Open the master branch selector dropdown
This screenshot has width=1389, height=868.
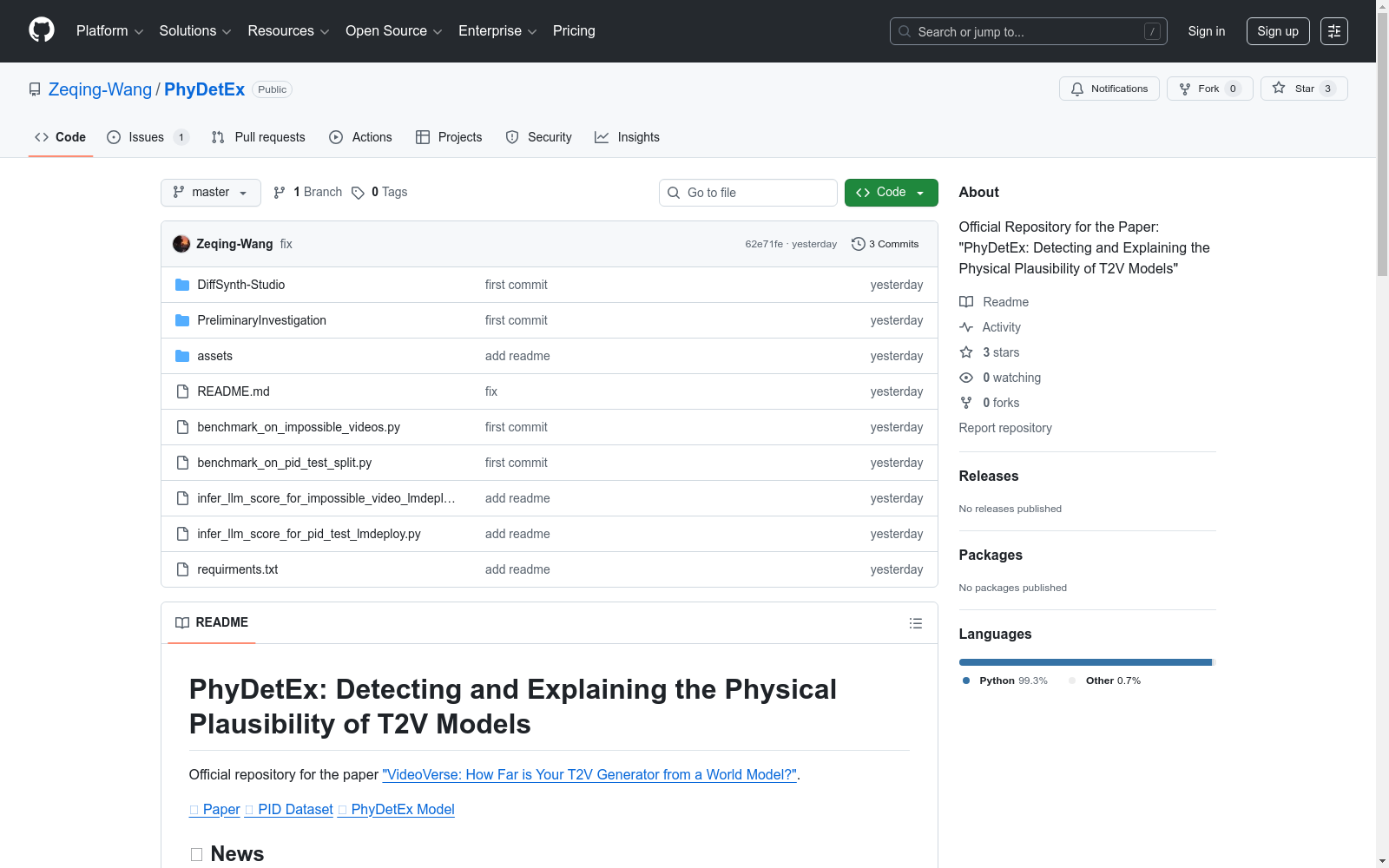[211, 193]
